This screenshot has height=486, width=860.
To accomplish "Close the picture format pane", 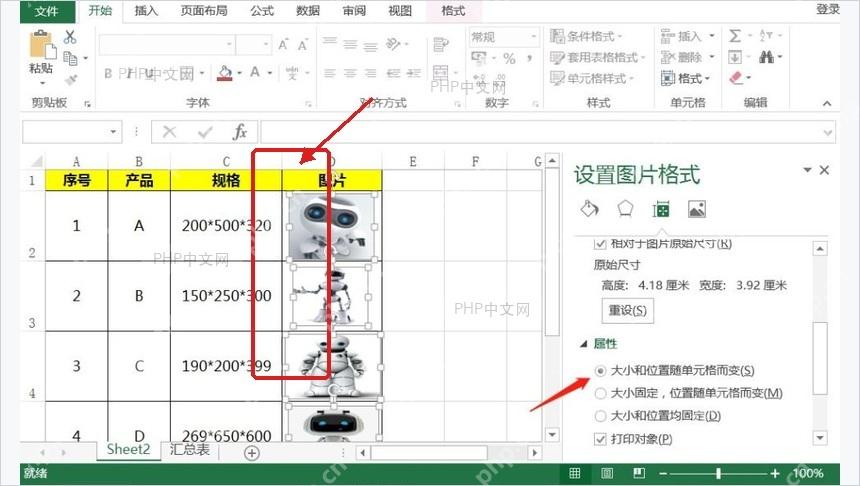I will point(824,170).
